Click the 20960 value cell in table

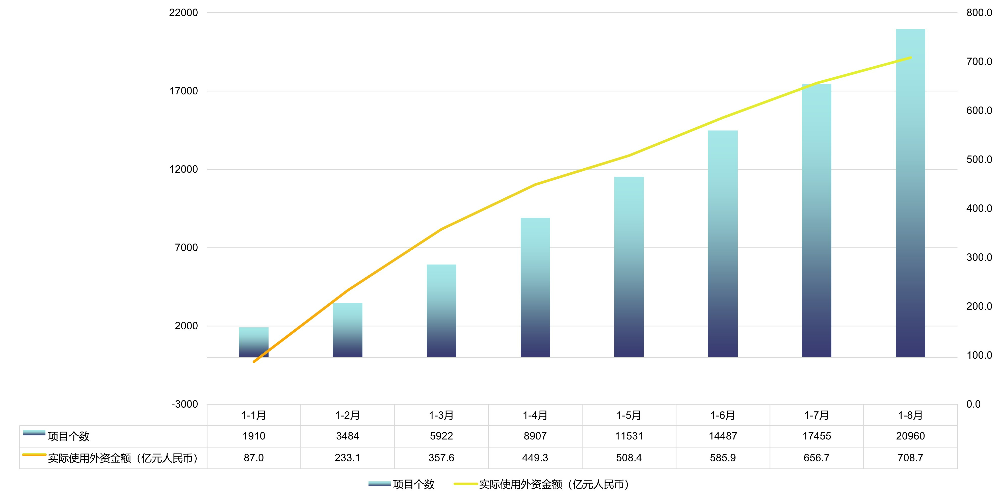(x=910, y=436)
